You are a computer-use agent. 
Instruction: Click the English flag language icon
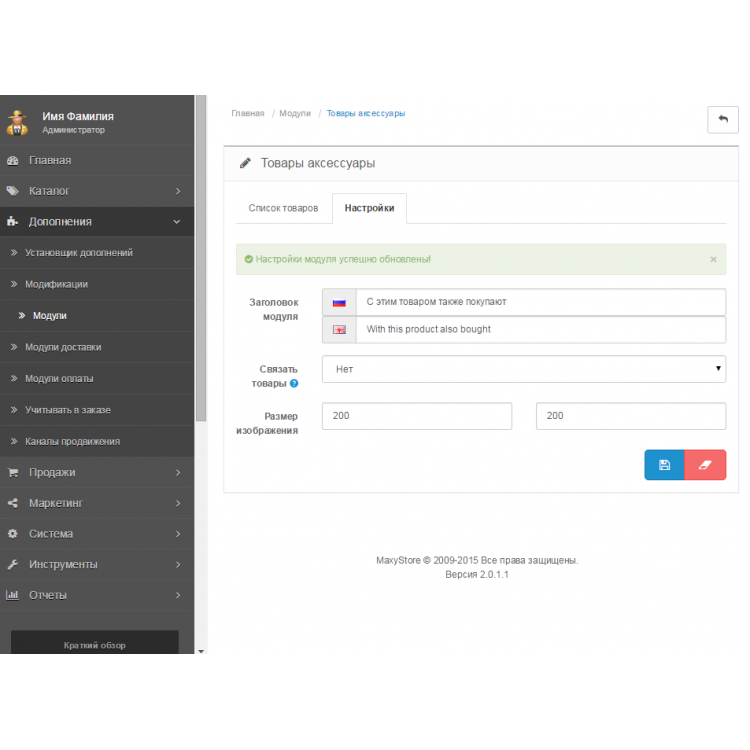(x=339, y=330)
